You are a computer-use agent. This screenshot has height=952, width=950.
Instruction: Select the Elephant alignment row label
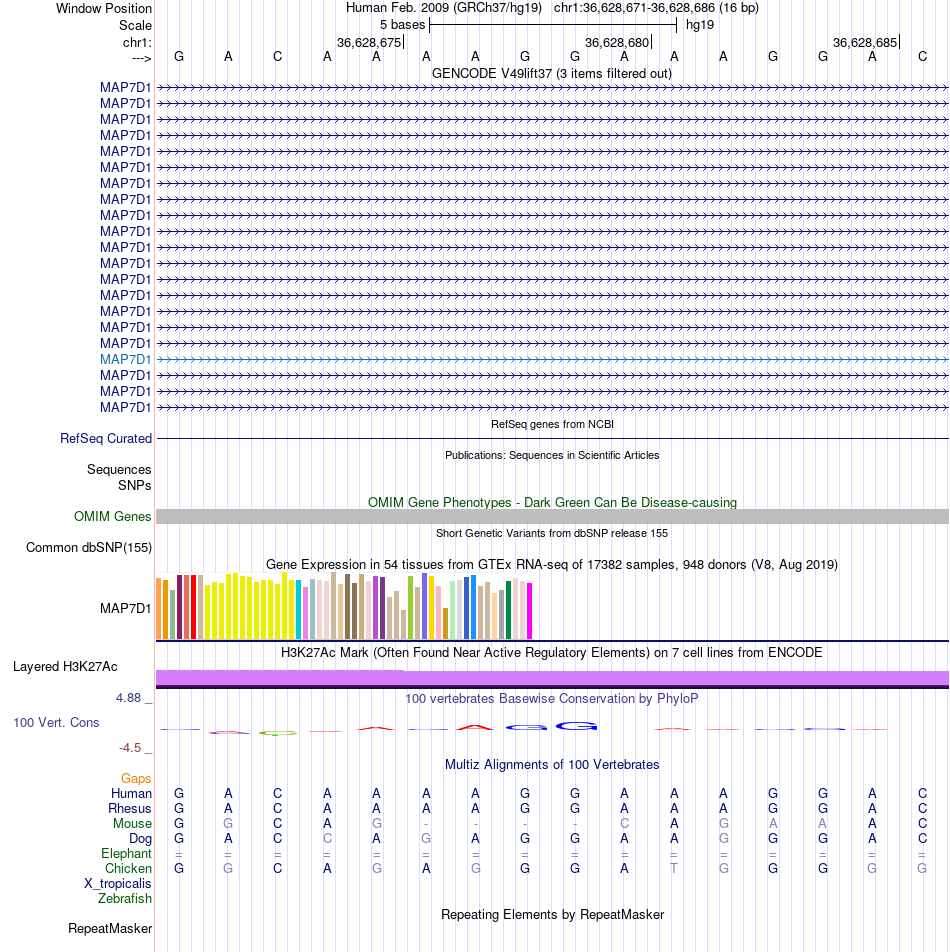(x=126, y=854)
